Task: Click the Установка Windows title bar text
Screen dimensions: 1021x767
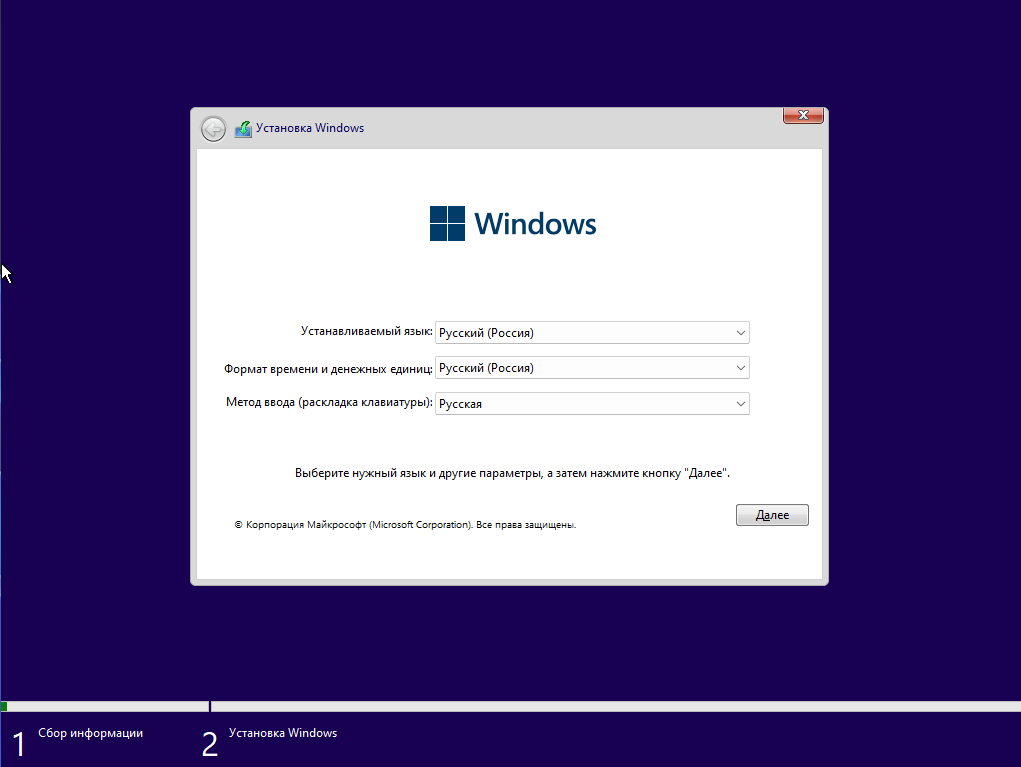Action: (x=310, y=128)
